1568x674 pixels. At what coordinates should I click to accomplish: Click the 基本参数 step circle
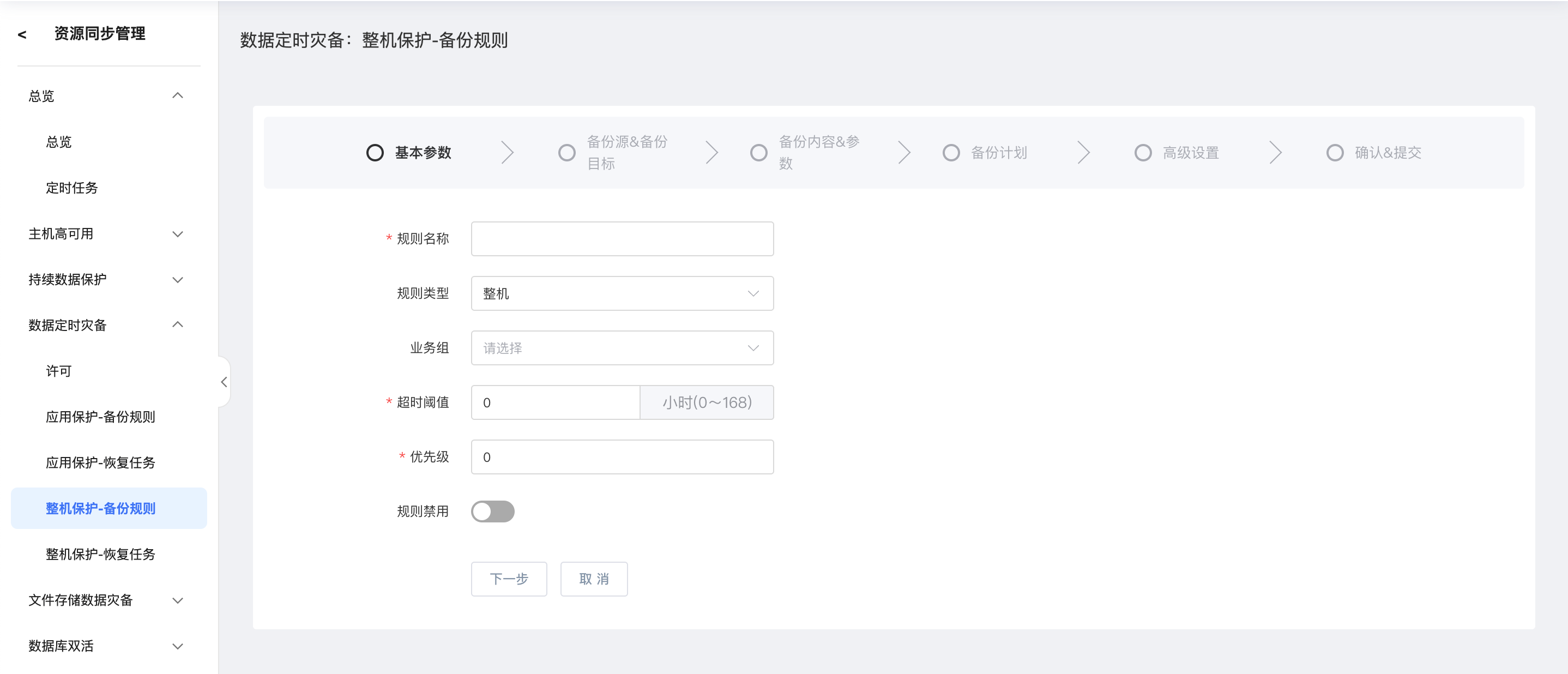pyautogui.click(x=375, y=152)
